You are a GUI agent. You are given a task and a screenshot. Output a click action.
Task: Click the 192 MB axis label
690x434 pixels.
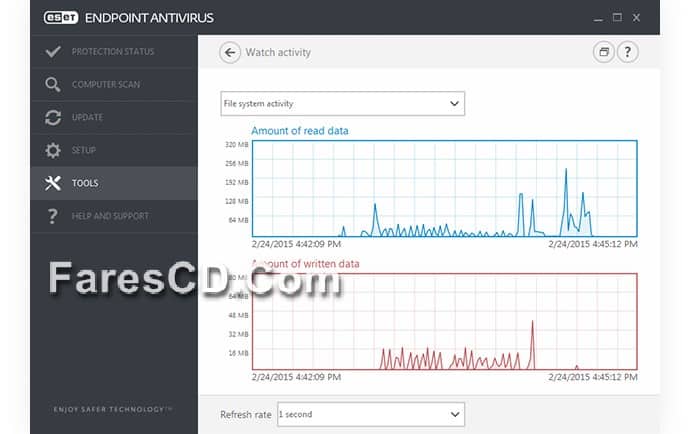[x=237, y=183]
